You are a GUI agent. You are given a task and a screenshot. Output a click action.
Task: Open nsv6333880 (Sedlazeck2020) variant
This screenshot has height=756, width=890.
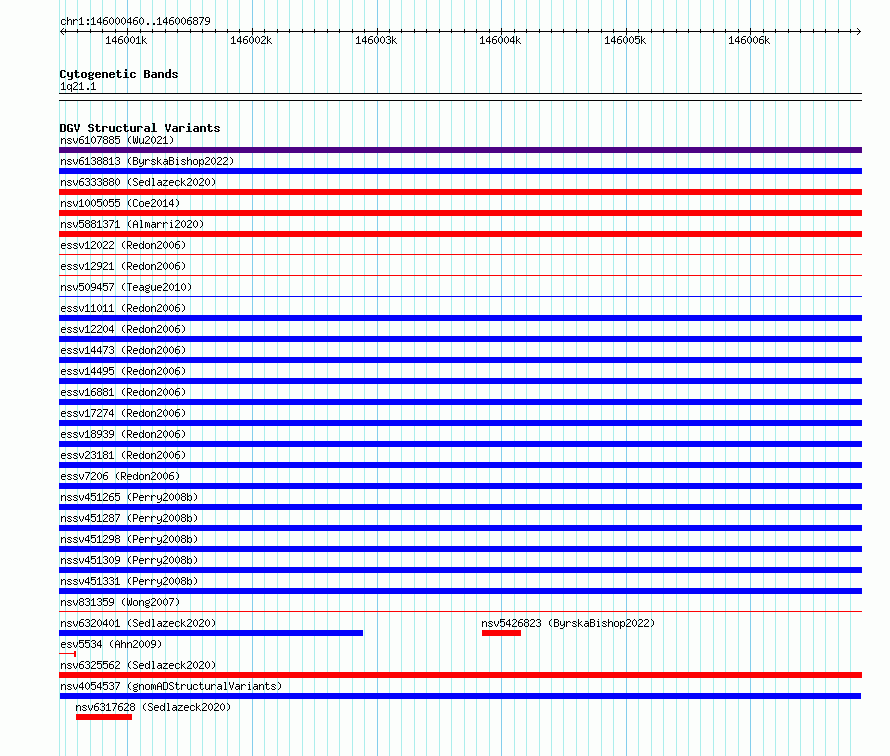[138, 182]
